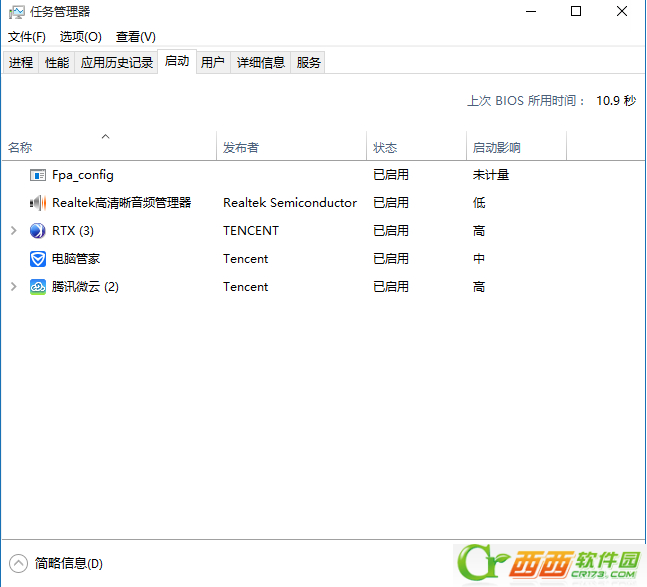The image size is (647, 587).
Task: Sort by the 启动影响 column header
Action: click(516, 146)
